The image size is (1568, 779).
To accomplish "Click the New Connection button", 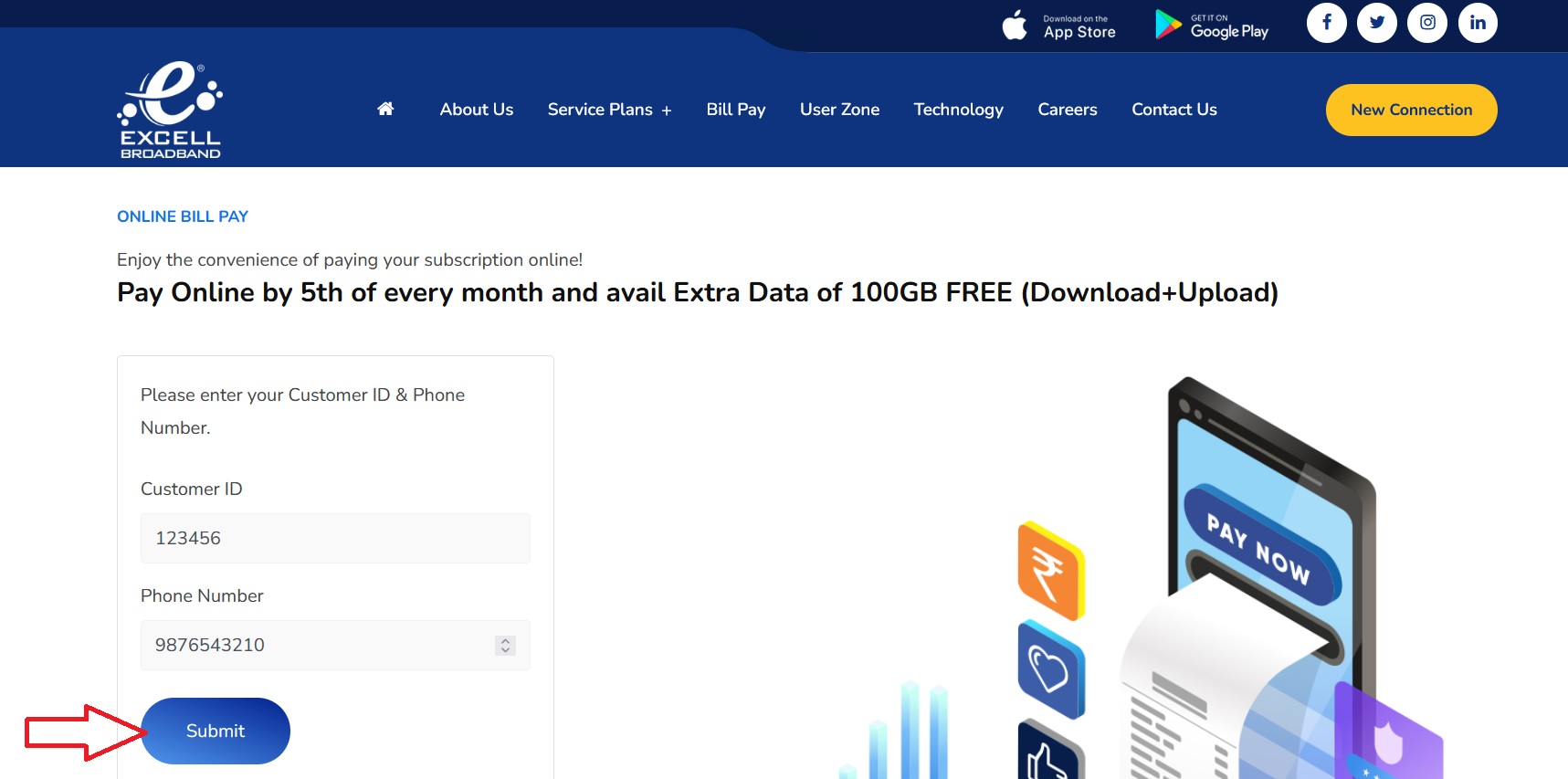I will [1411, 111].
